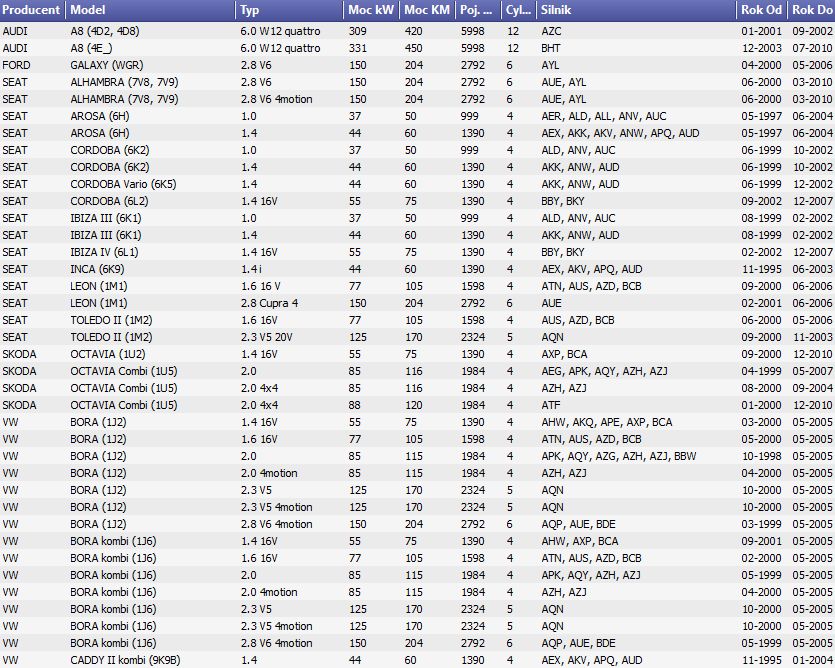The width and height of the screenshot is (835, 668).
Task: Select Rok Do date 01-2004
Action: coord(812,661)
